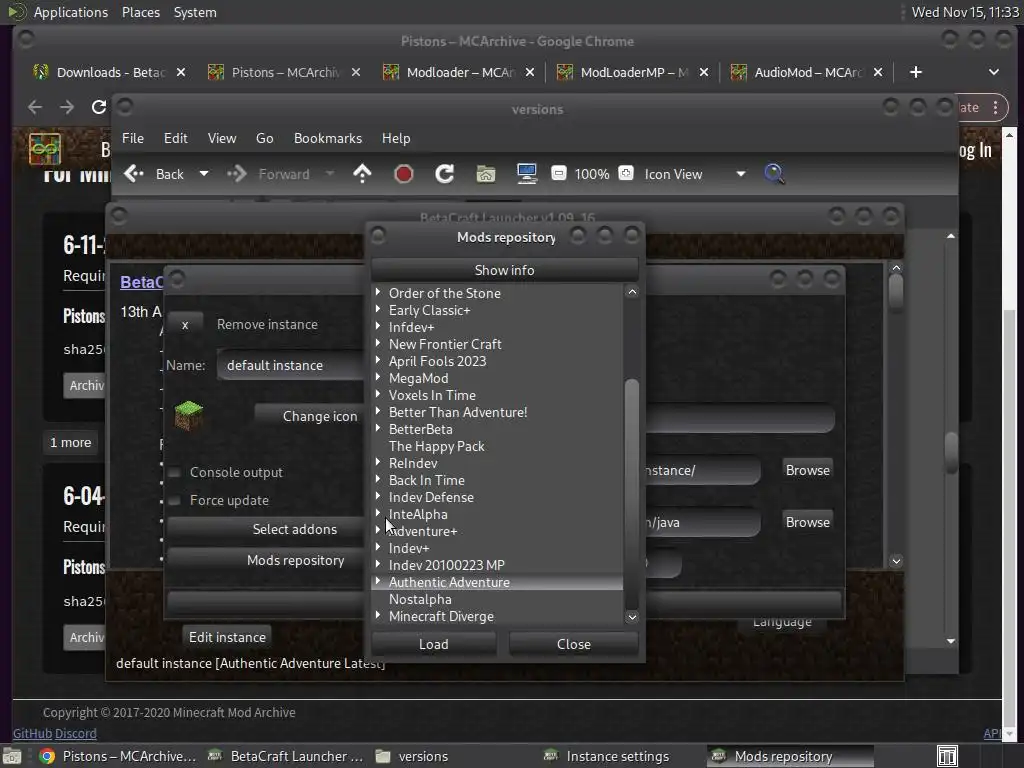Click the search magnifier in versions toolbar
The height and width of the screenshot is (768, 1024).
point(774,174)
